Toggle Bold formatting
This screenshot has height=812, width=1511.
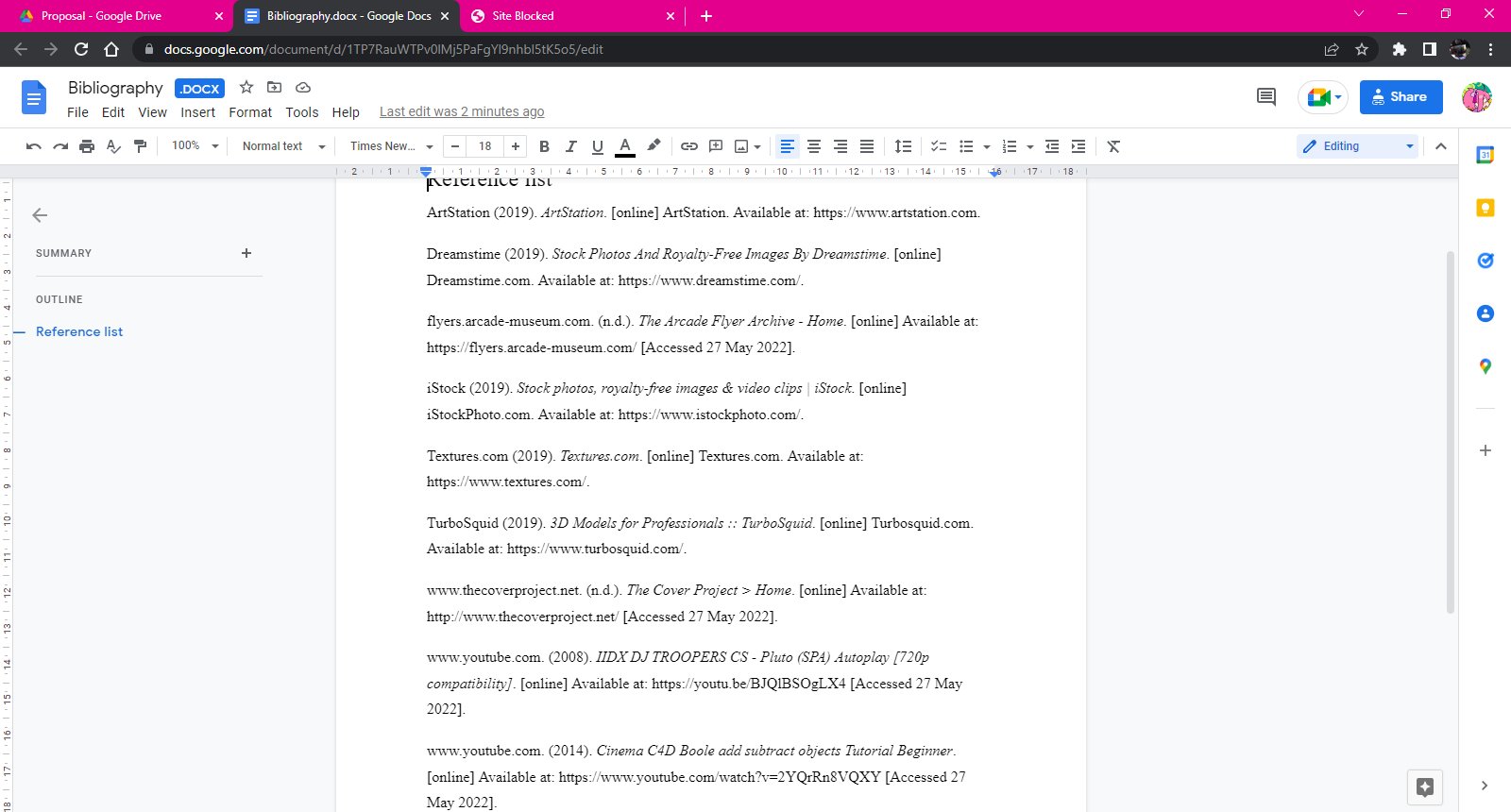[x=544, y=146]
